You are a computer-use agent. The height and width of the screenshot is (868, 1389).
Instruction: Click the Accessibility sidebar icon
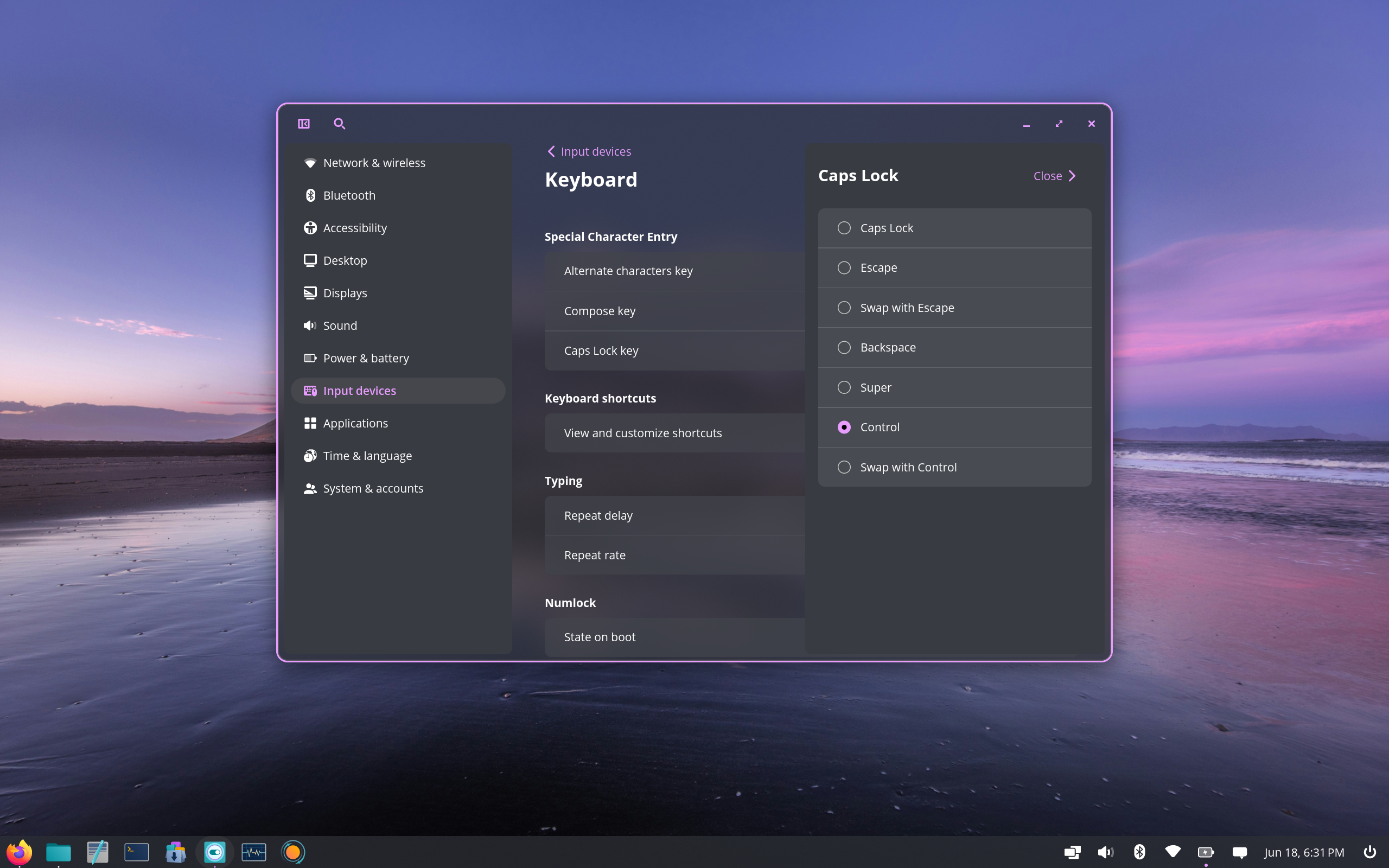310,228
